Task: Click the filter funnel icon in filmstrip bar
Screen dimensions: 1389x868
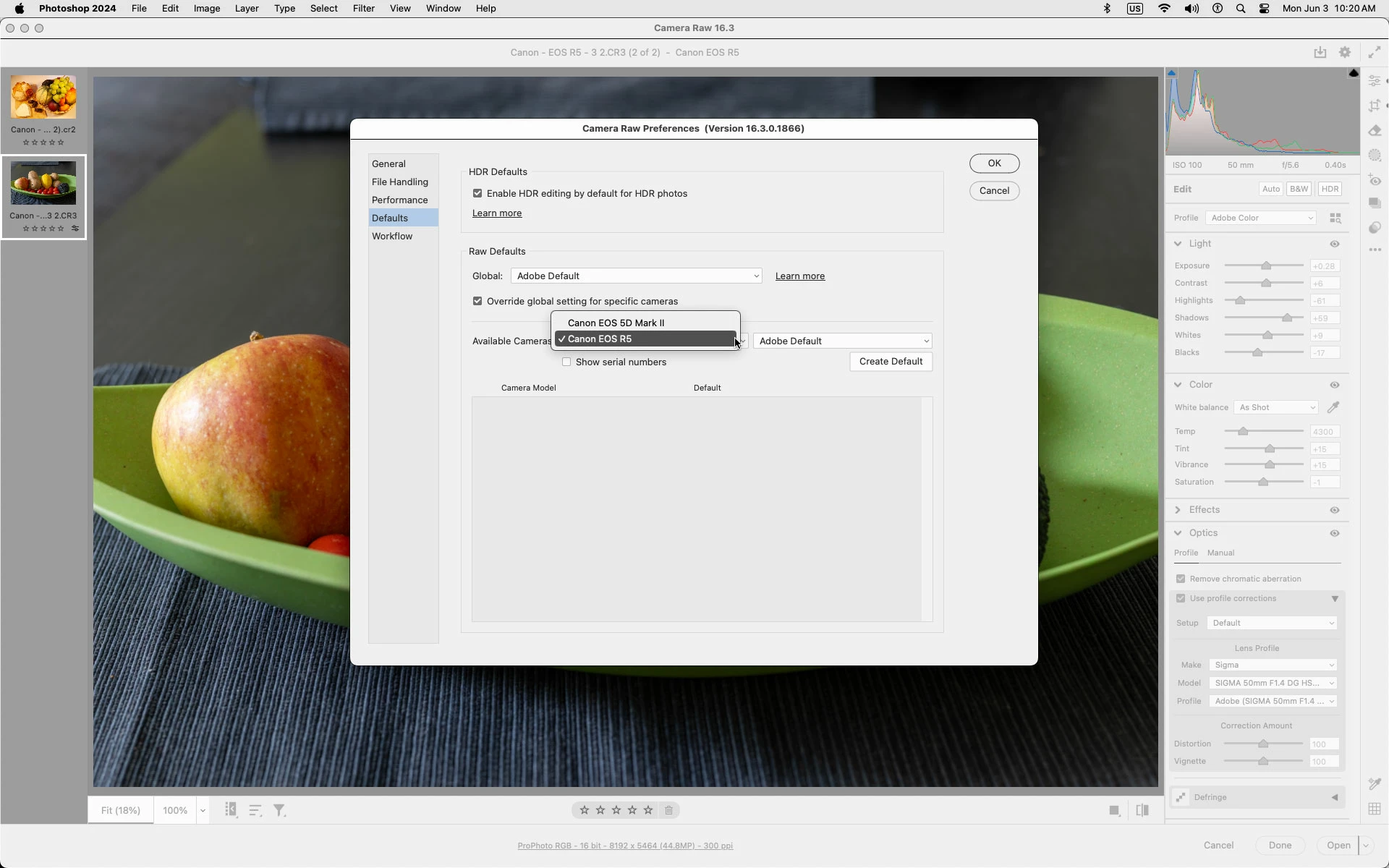Action: (279, 811)
